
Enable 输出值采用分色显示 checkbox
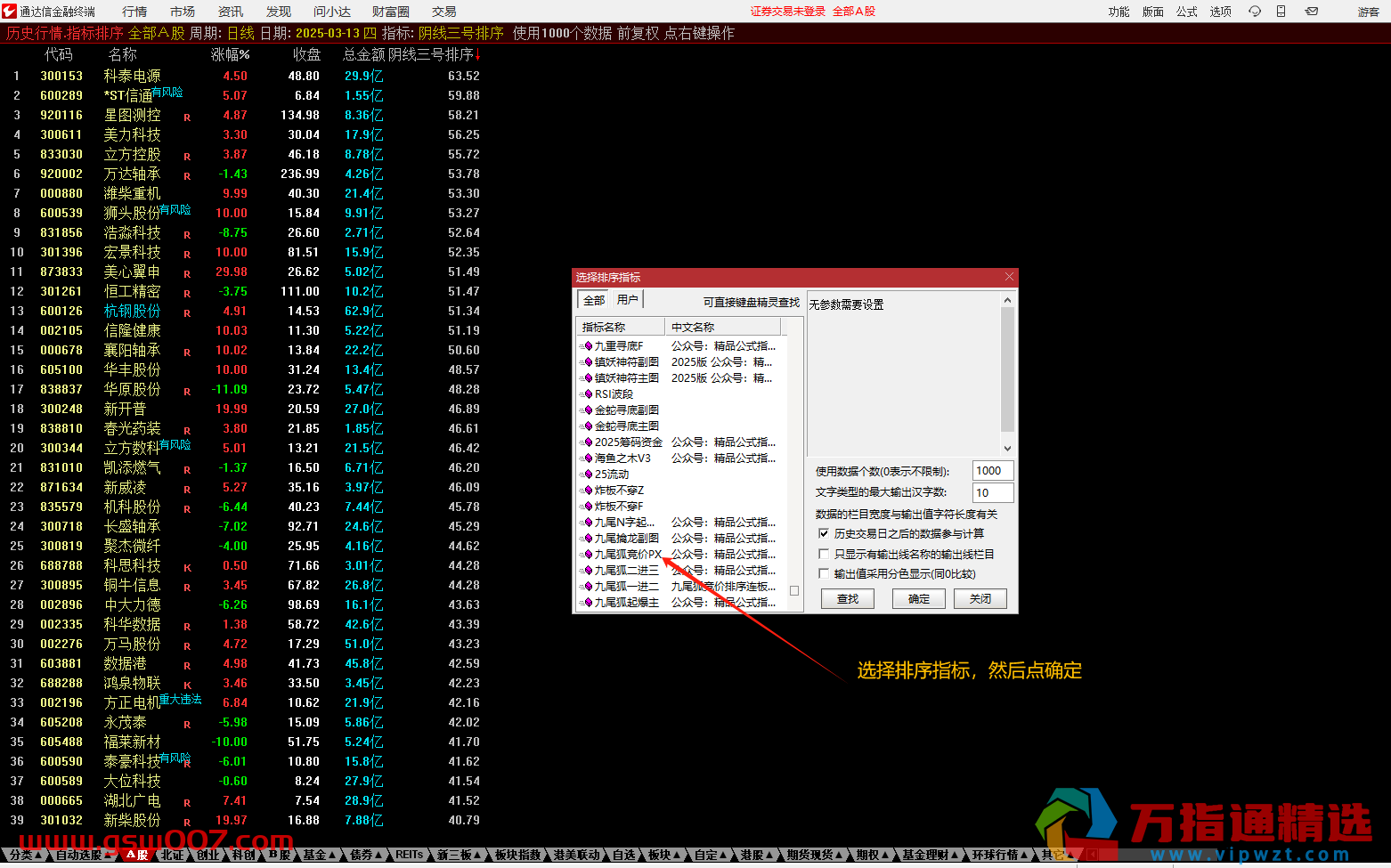coord(824,574)
